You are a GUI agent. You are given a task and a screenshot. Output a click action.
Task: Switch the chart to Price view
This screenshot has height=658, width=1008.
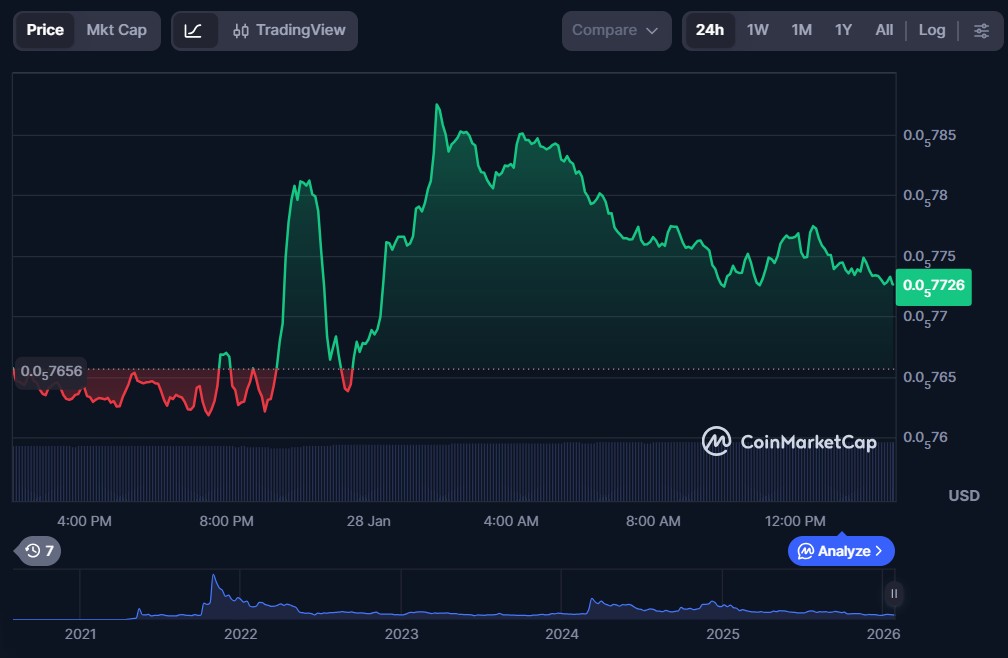[45, 30]
